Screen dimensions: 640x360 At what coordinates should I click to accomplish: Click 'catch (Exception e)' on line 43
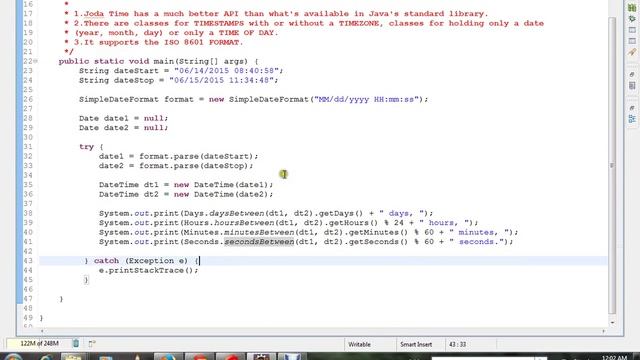click(x=141, y=261)
